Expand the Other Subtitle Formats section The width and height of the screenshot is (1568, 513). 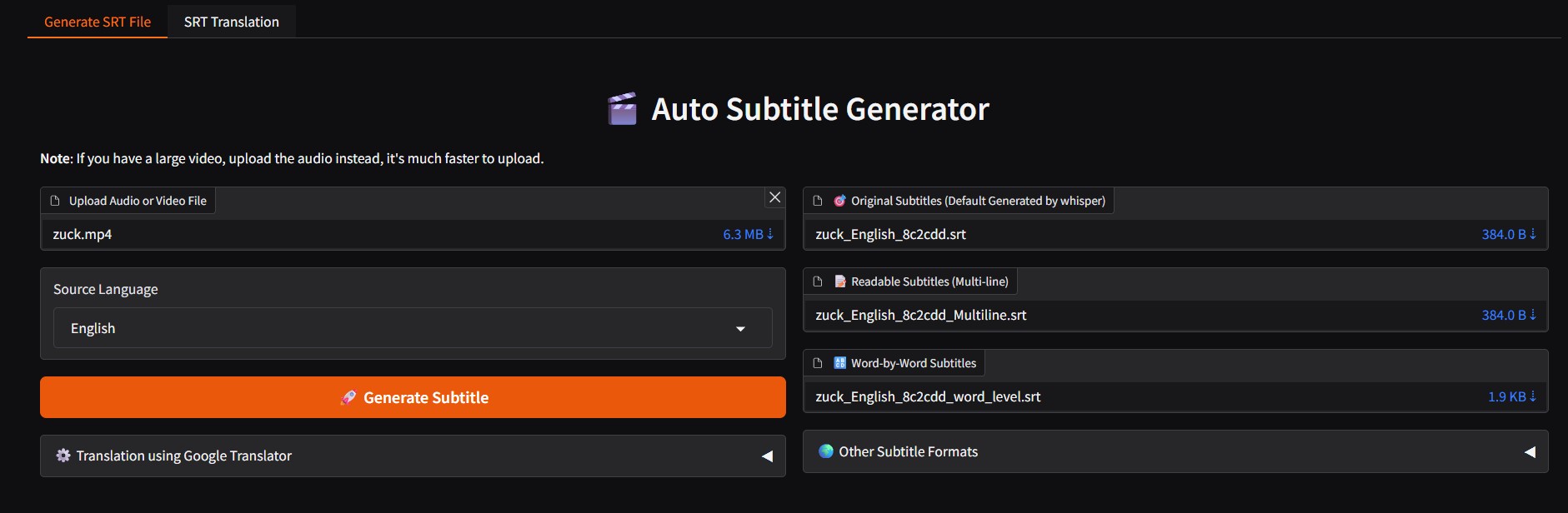point(1175,451)
